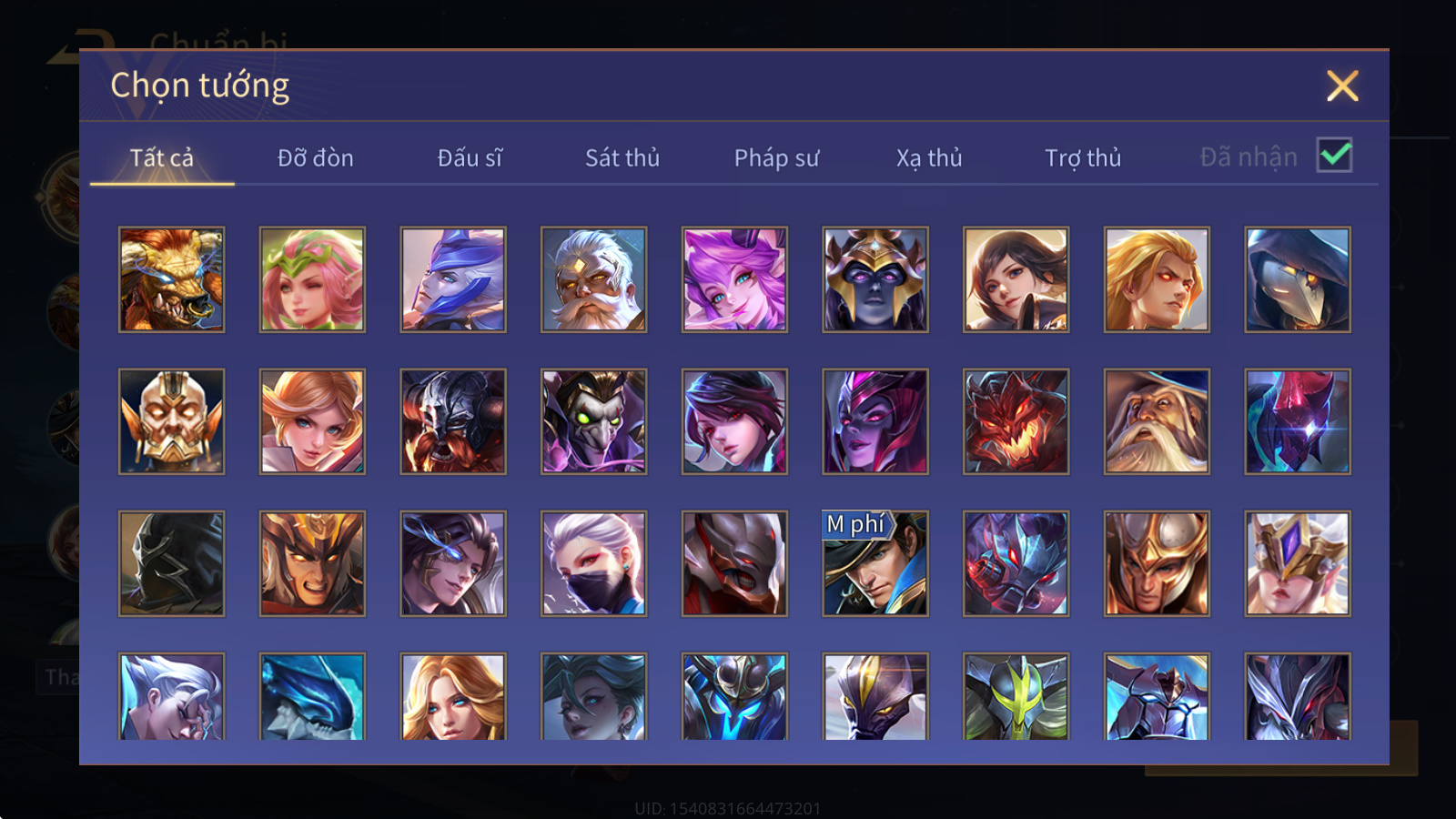The width and height of the screenshot is (1456, 819).
Task: Select the Tất cả tab
Action: (162, 158)
